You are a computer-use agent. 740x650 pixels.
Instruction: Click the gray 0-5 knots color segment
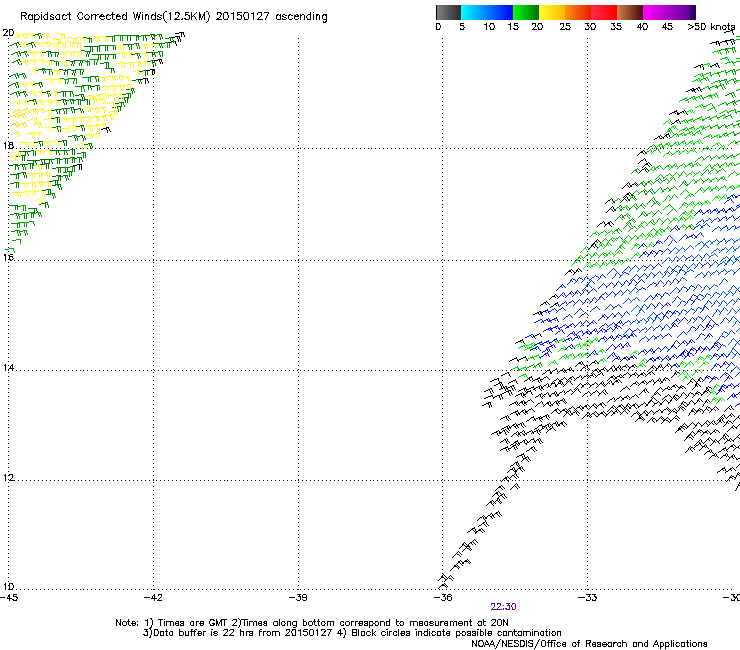[448, 12]
